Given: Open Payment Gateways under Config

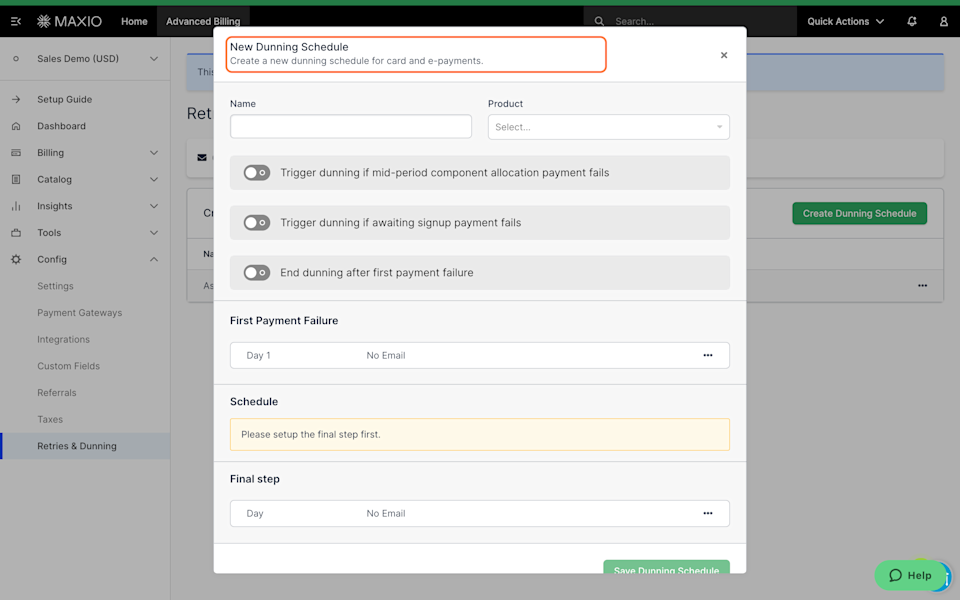Looking at the screenshot, I should click(x=80, y=313).
